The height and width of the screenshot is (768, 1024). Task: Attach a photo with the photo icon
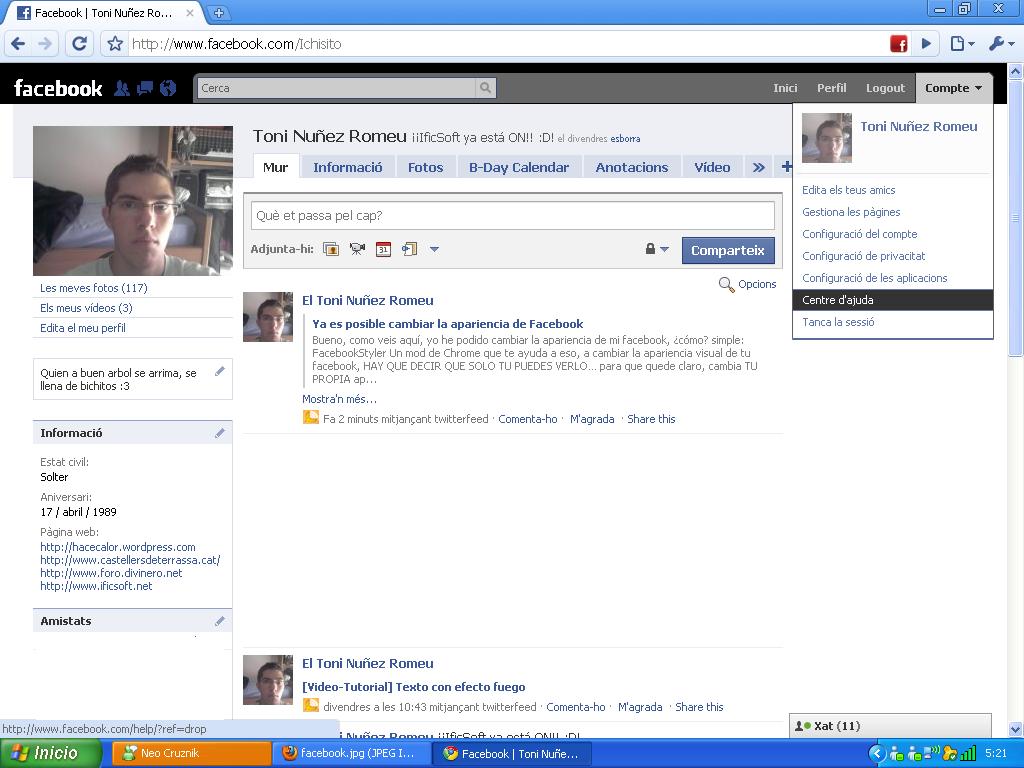click(331, 249)
